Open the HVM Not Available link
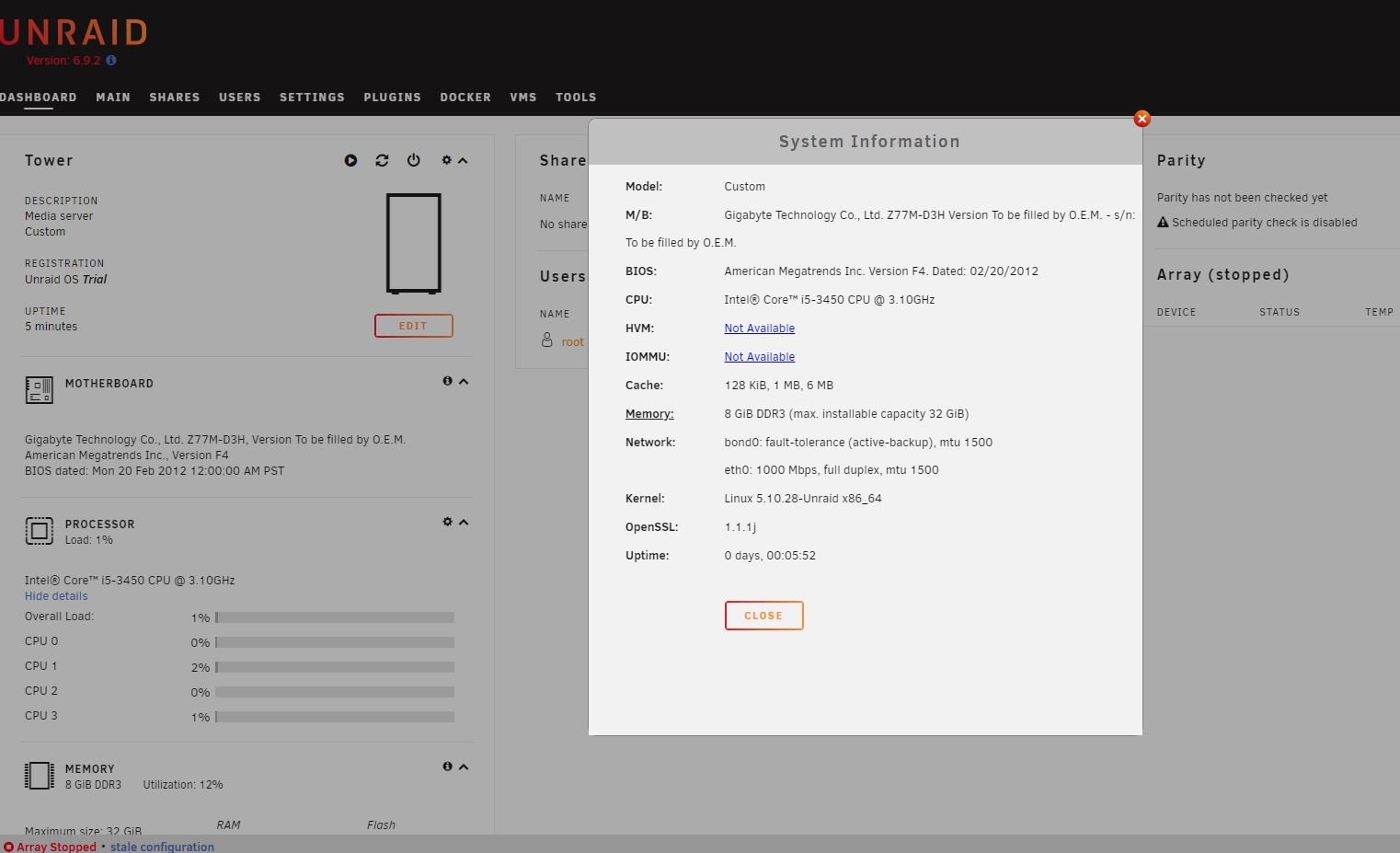1400x853 pixels. tap(759, 329)
